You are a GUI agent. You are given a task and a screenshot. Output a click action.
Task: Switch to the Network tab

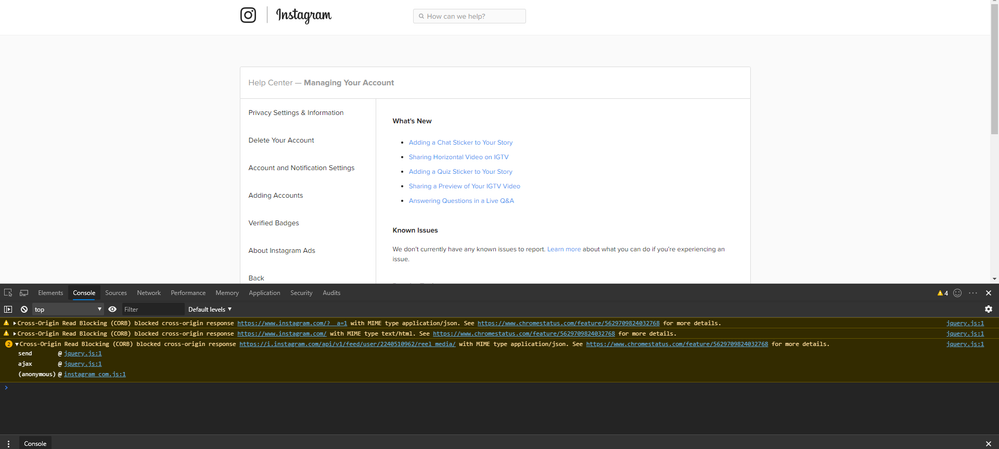149,293
